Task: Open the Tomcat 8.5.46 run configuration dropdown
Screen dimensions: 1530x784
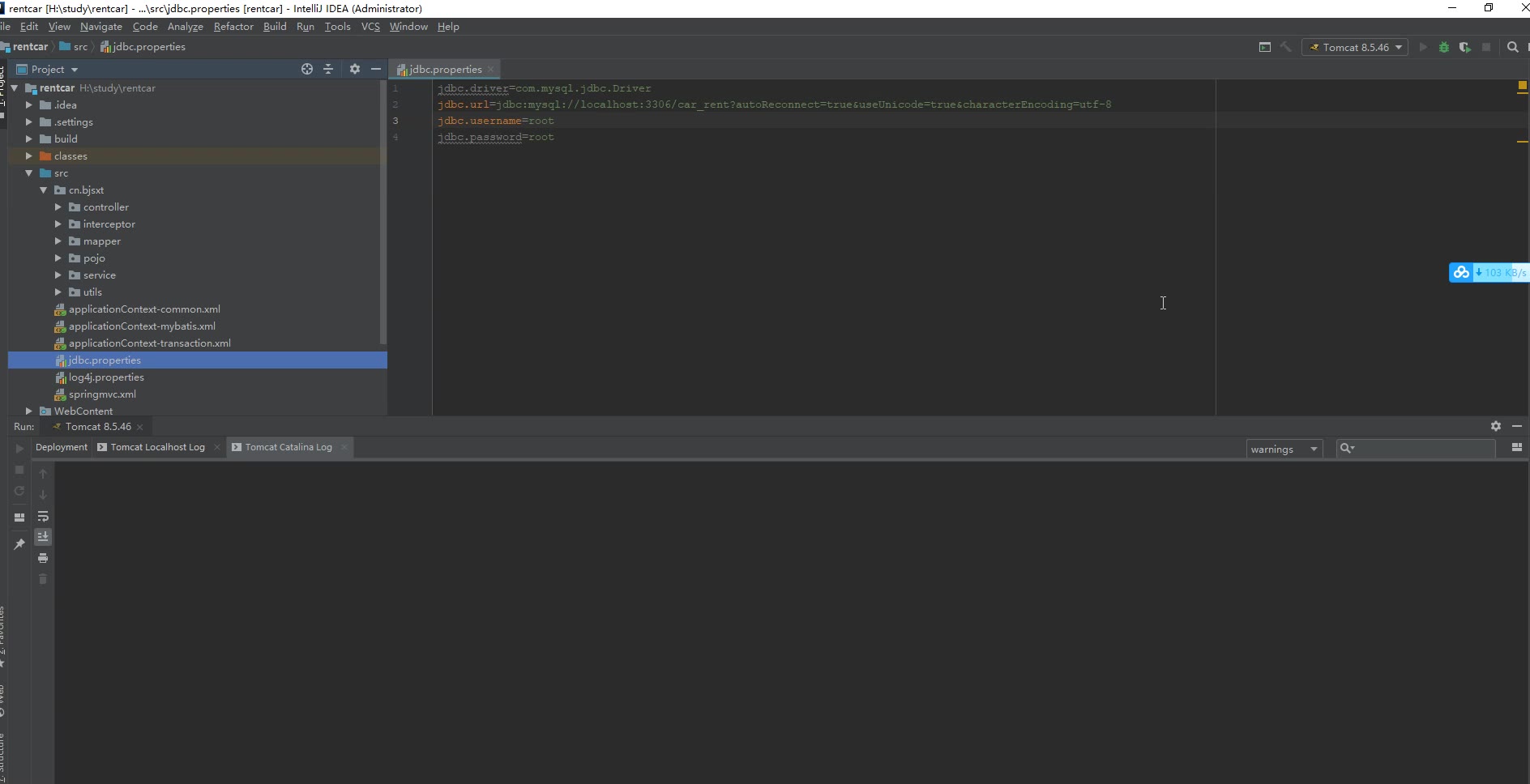Action: (x=1354, y=48)
